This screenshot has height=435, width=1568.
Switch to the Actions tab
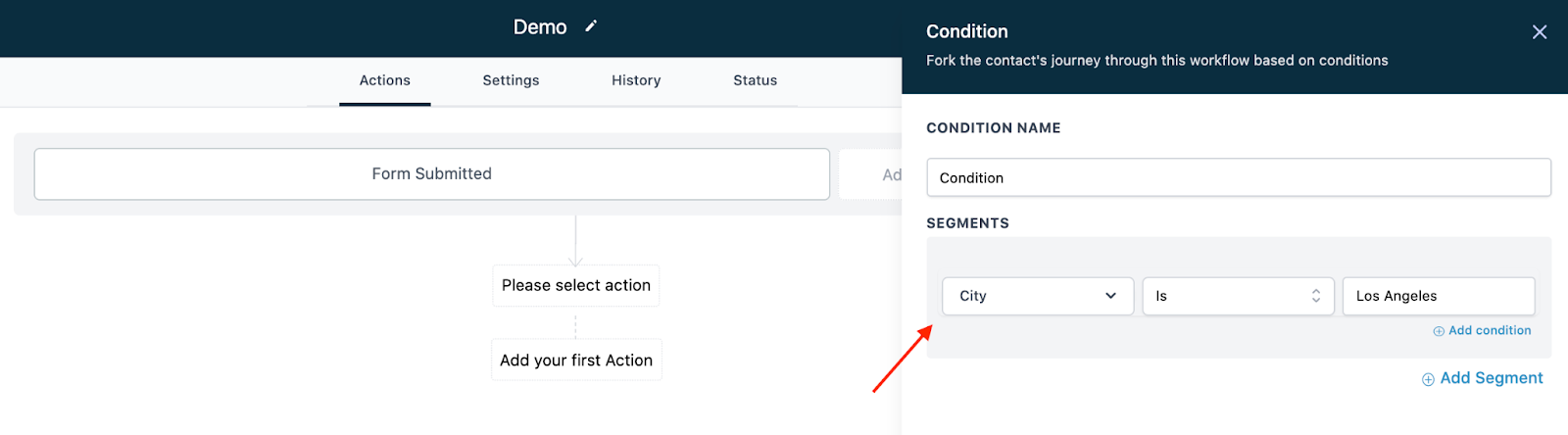coord(384,80)
